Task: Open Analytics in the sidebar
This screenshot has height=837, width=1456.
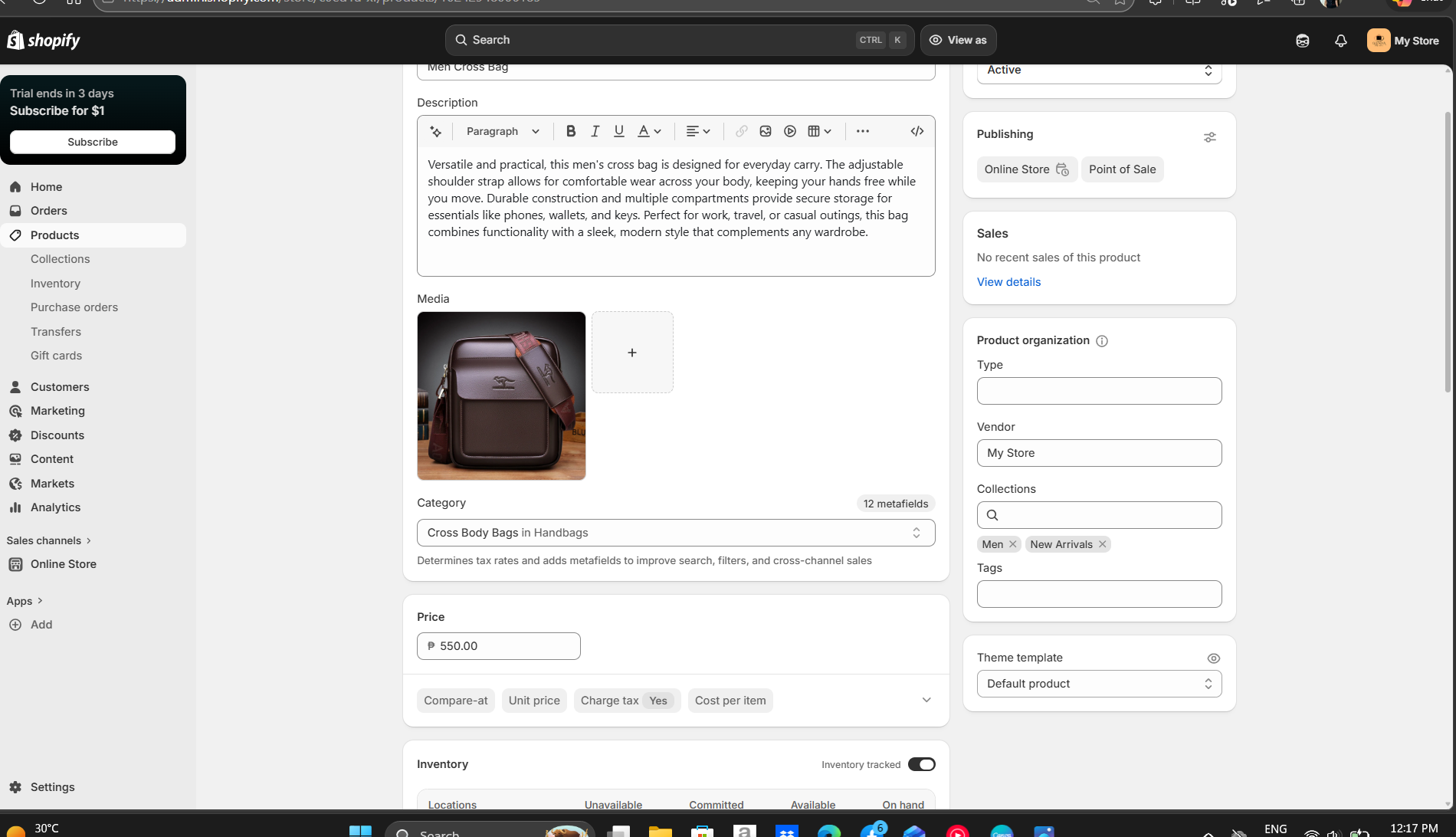Action: point(93,507)
